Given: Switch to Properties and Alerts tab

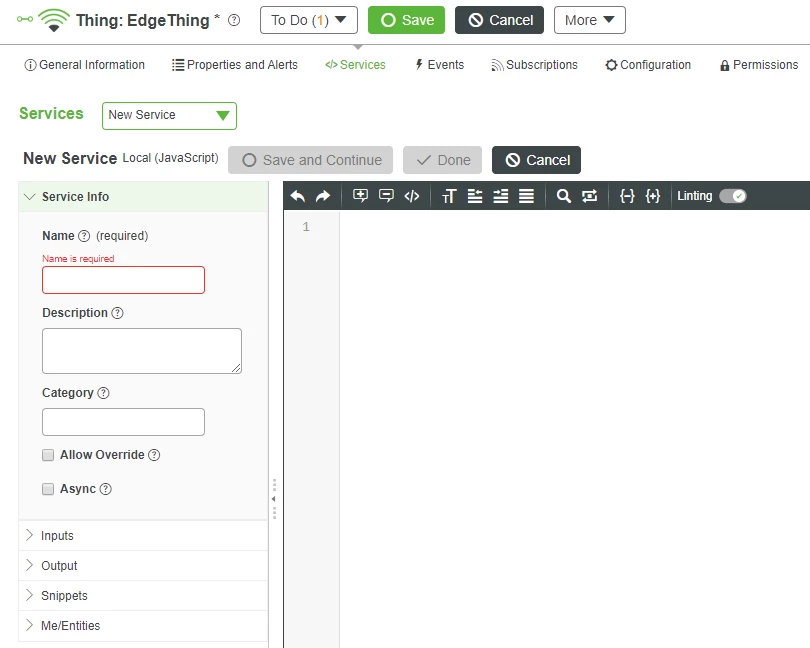Looking at the screenshot, I should click(235, 65).
